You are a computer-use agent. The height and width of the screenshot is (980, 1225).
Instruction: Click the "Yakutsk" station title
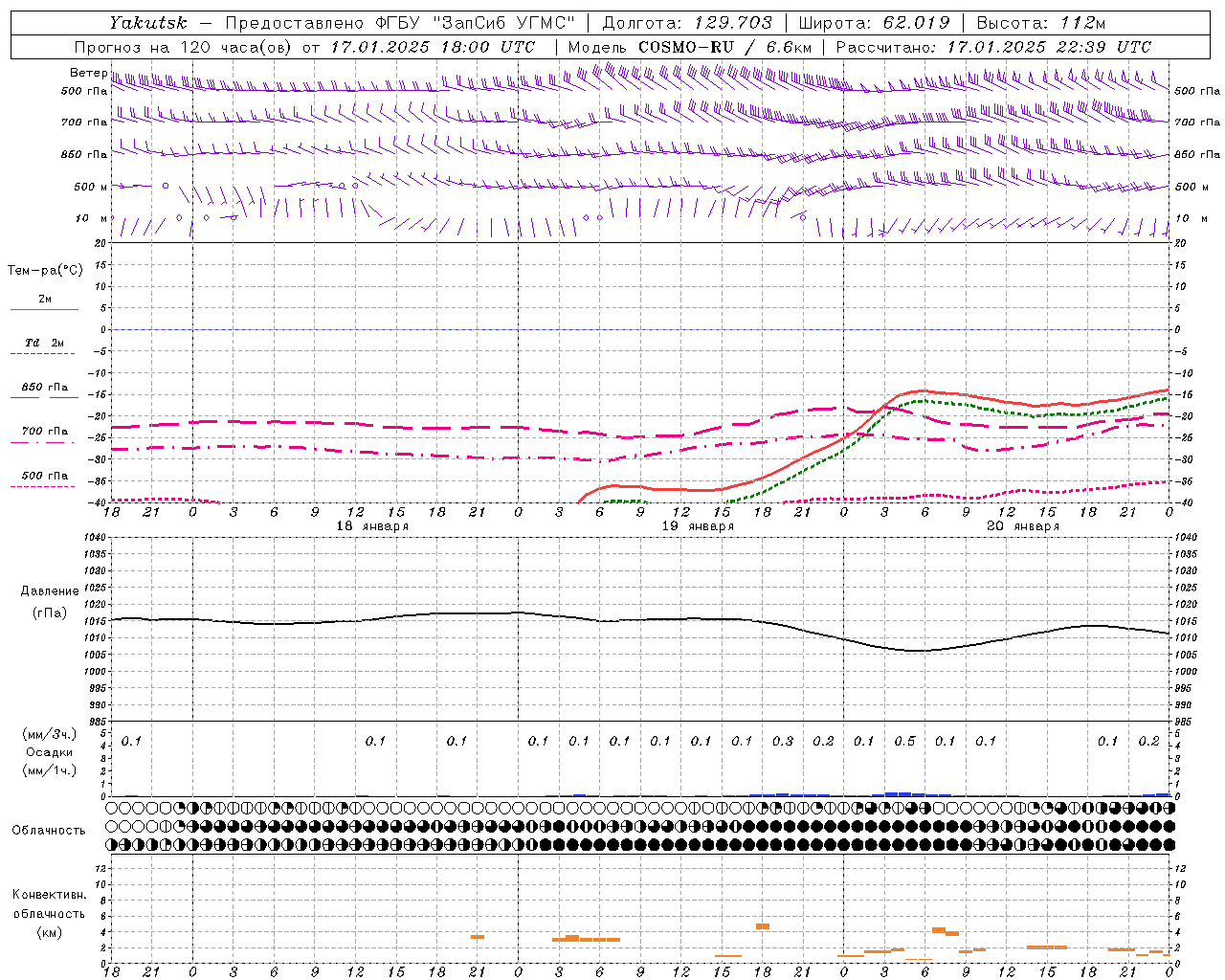point(147,23)
